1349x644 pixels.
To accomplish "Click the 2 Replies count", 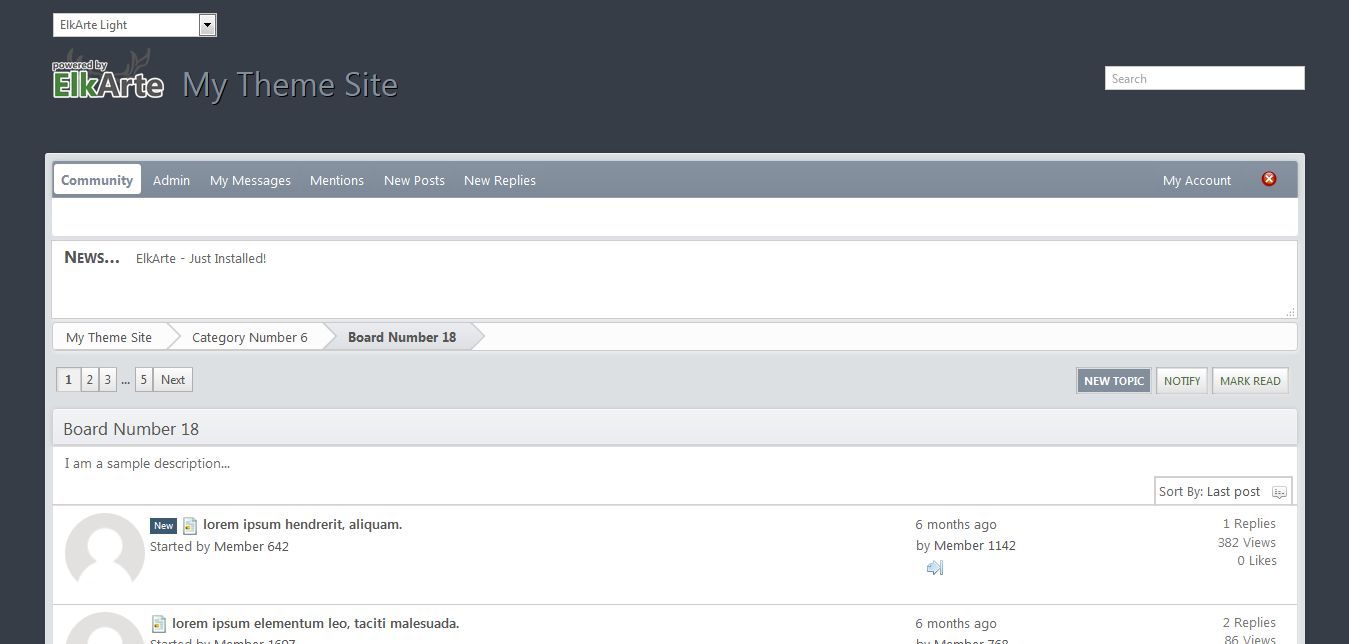I will 1249,622.
